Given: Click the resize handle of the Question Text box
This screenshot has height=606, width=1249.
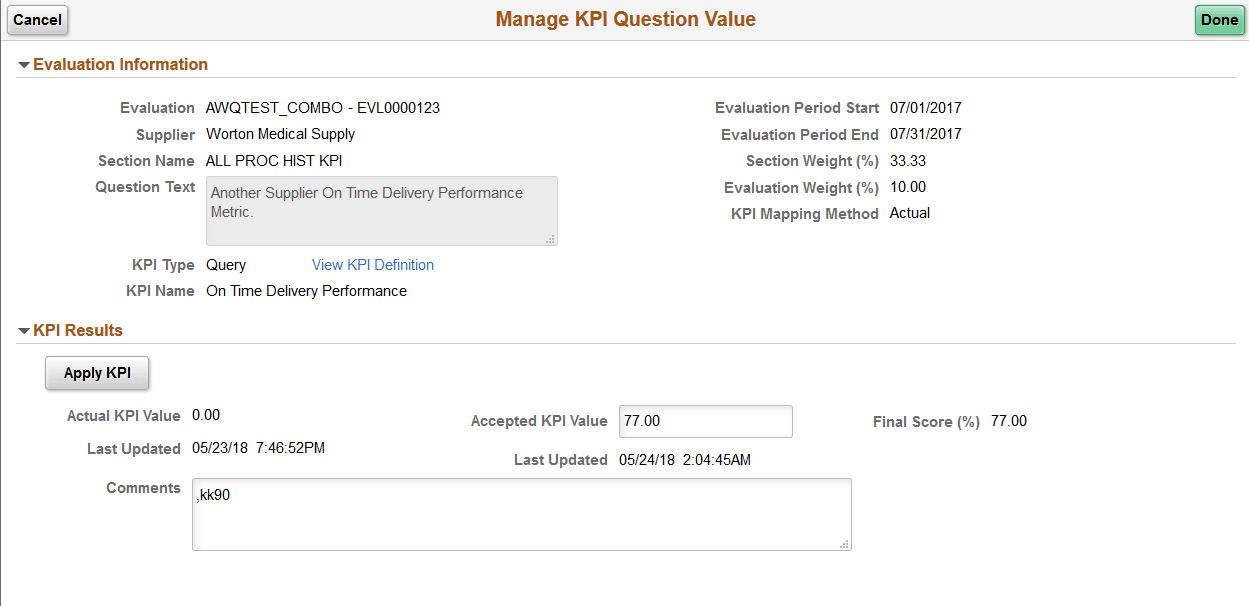Looking at the screenshot, I should [551, 240].
